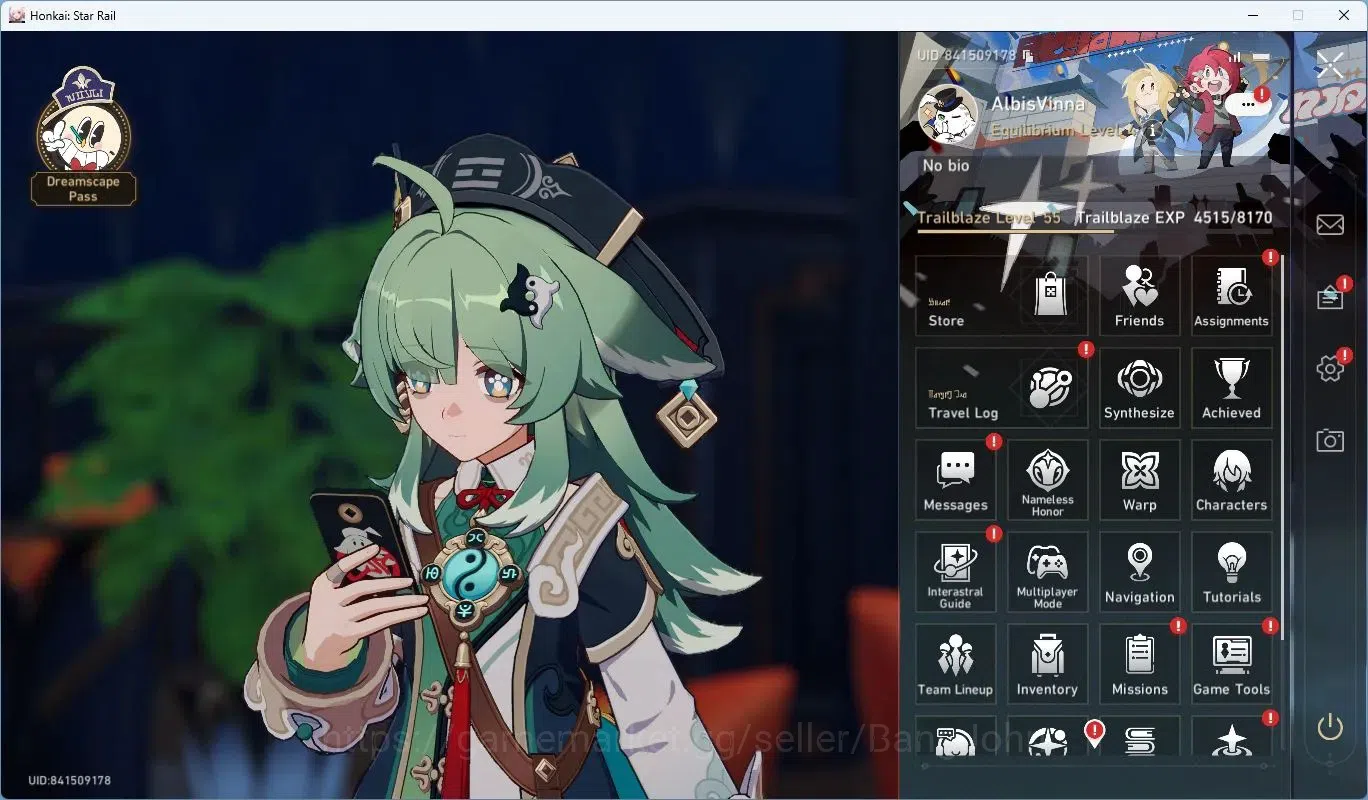This screenshot has height=800, width=1368.
Task: Open the camera photo mode icon
Action: [x=1330, y=440]
